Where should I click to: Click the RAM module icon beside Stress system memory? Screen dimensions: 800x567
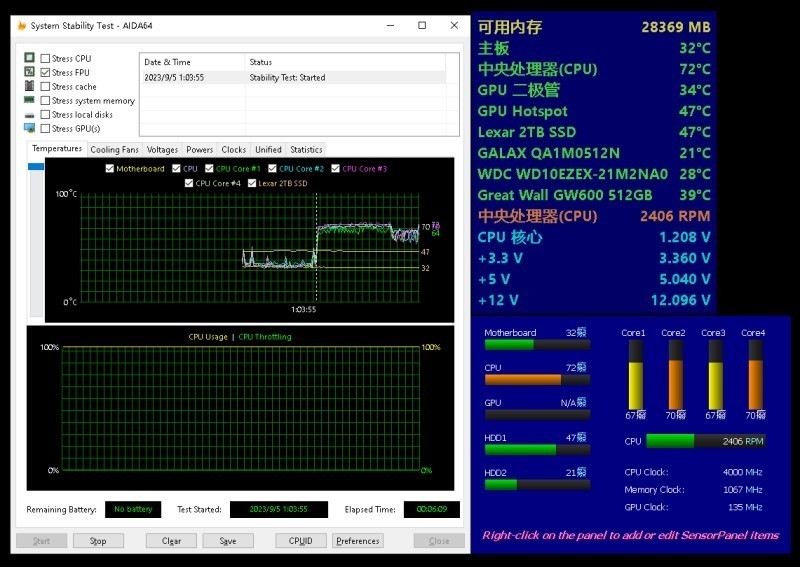click(x=29, y=101)
